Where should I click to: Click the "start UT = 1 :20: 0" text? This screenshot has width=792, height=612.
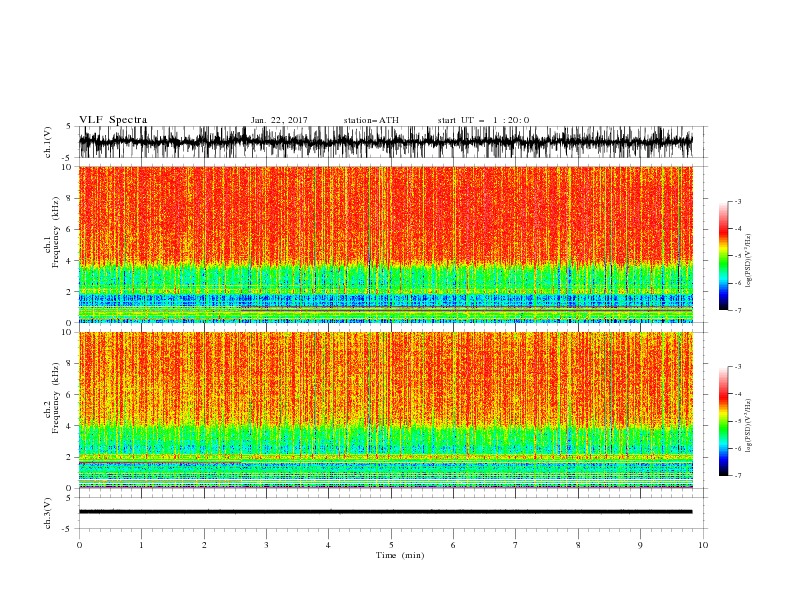click(483, 120)
